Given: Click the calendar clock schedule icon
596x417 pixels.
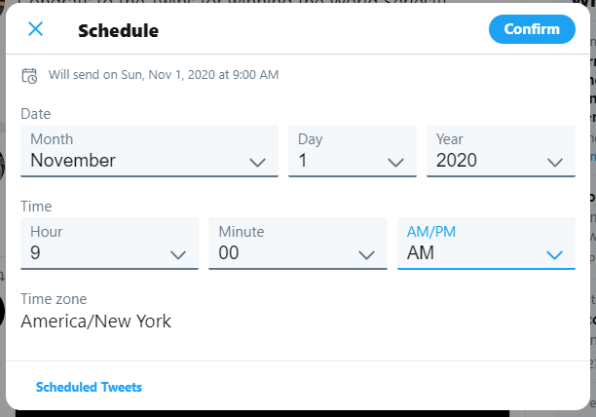Looking at the screenshot, I should coord(29,75).
